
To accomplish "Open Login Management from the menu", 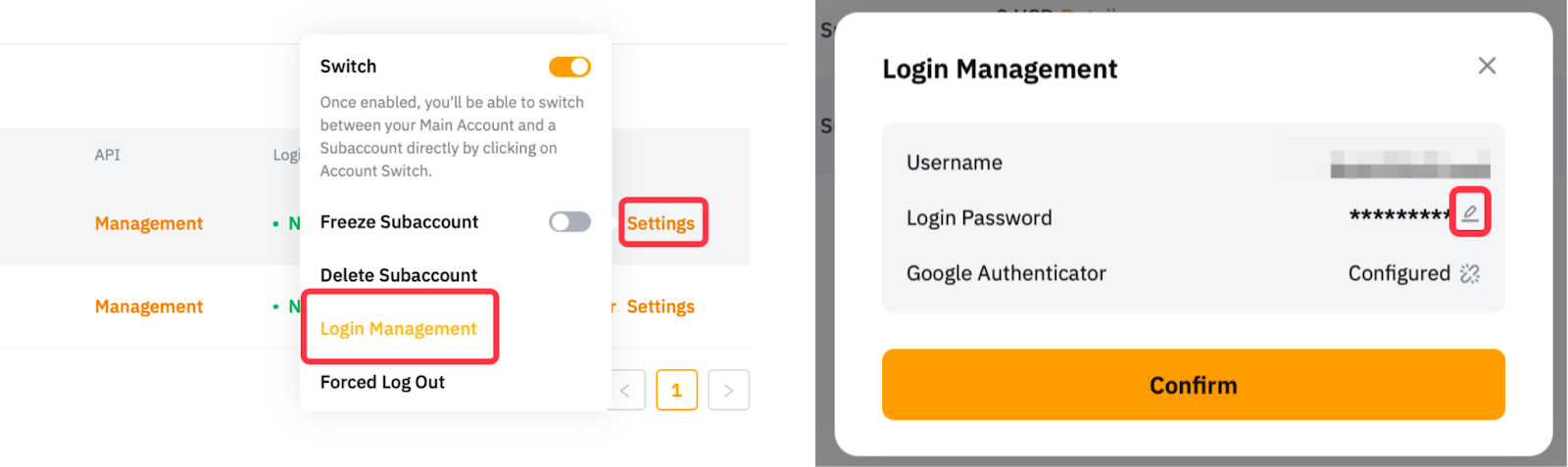I will (398, 329).
